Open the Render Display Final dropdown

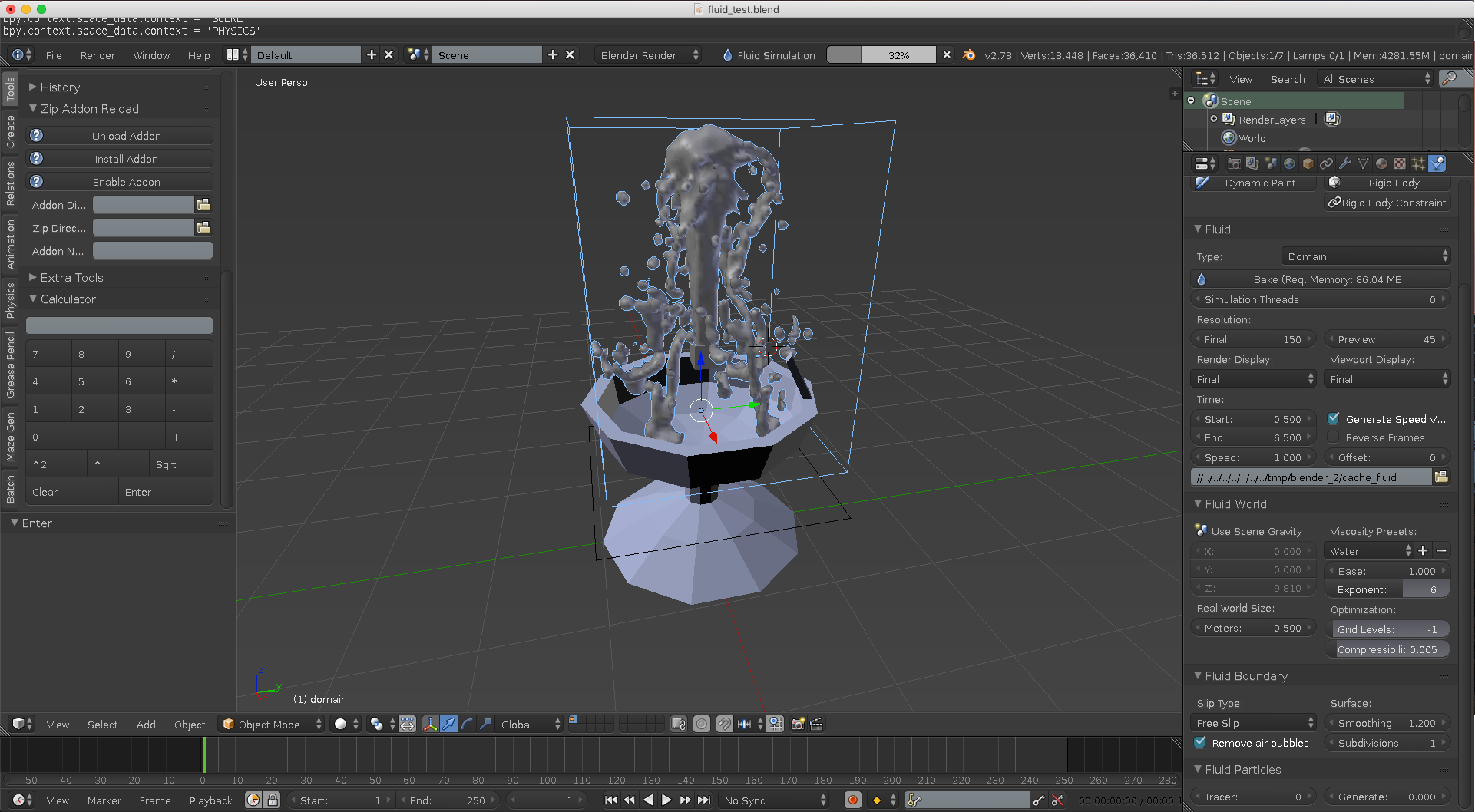pos(1254,379)
